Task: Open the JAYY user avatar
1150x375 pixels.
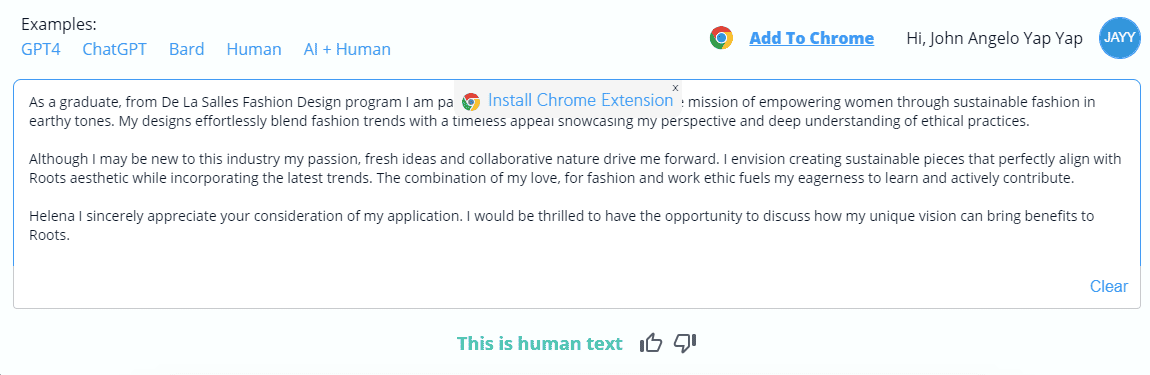Action: (x=1120, y=38)
